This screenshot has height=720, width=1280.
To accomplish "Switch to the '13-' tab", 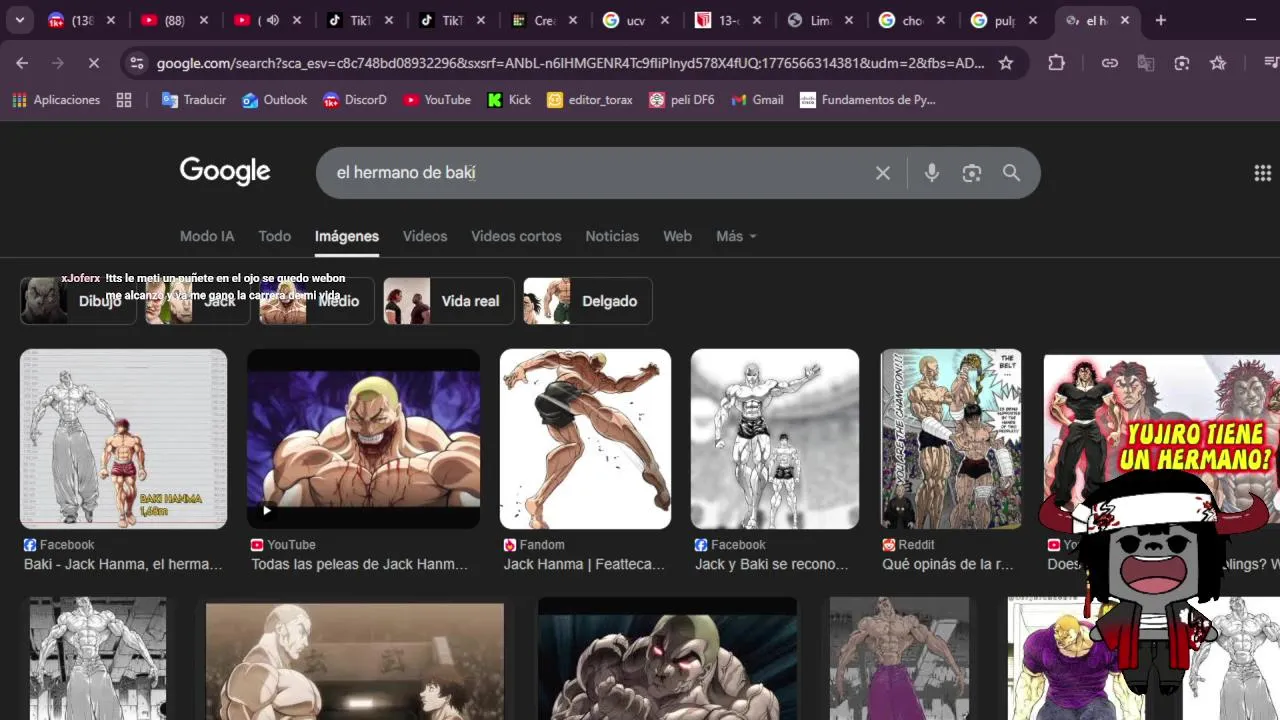I will (x=728, y=20).
